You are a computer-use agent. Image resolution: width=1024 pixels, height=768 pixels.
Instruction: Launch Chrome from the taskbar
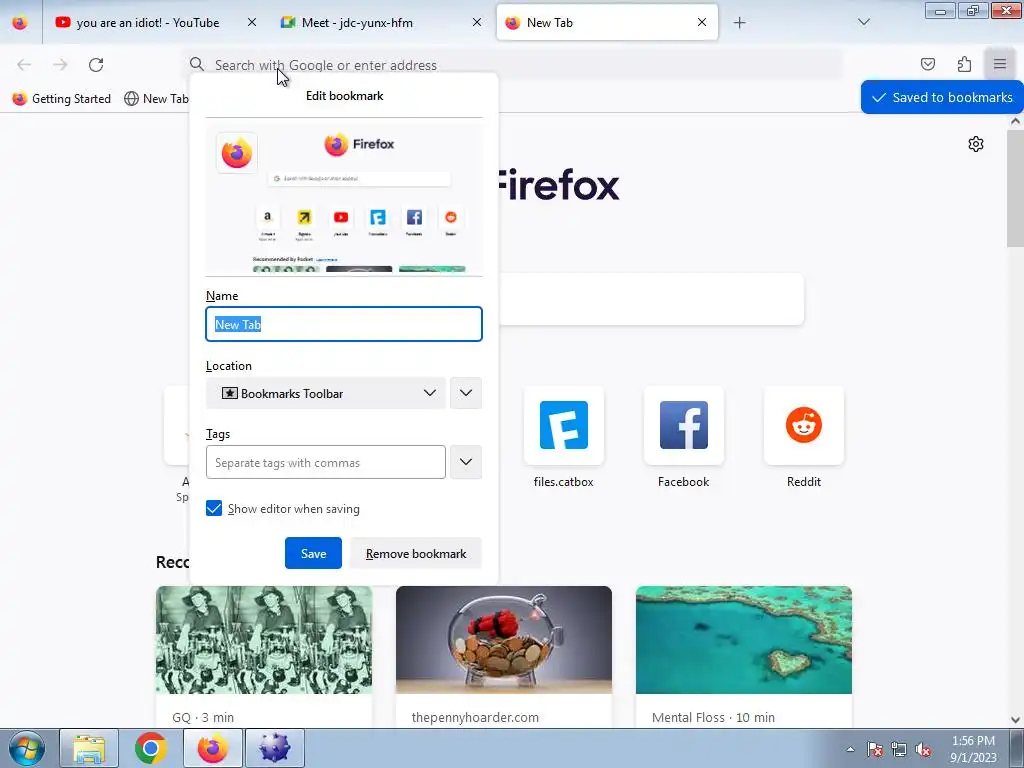151,748
